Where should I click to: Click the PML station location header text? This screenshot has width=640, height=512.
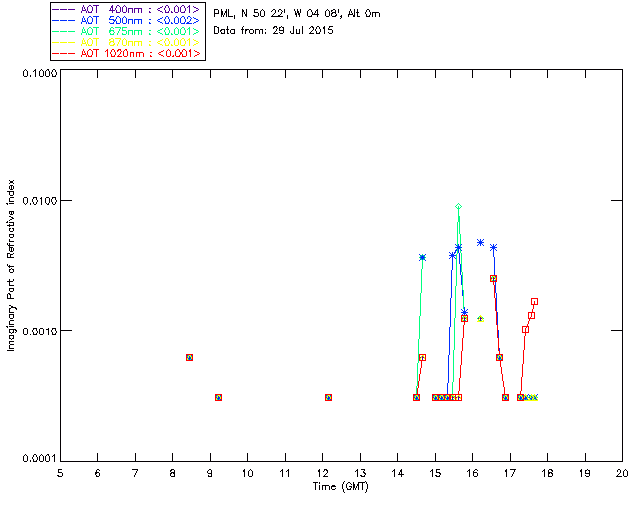(297, 14)
